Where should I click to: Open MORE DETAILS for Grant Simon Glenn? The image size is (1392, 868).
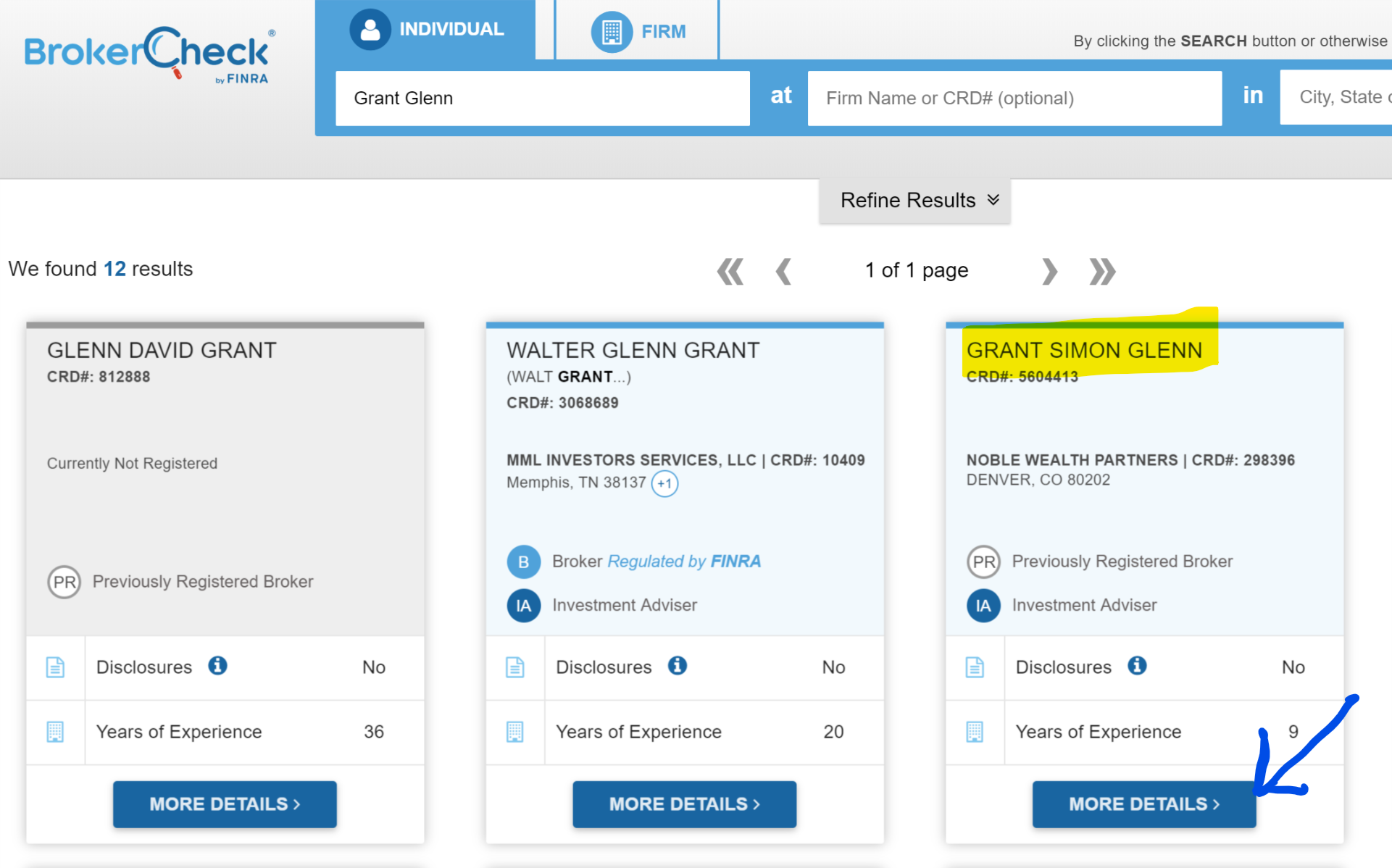(1144, 804)
